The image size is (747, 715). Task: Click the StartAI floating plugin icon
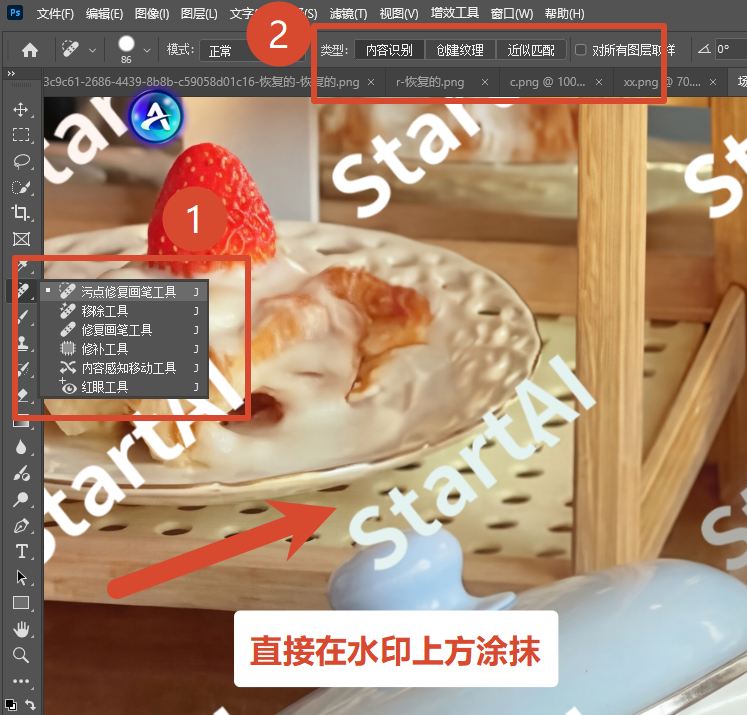coord(156,116)
